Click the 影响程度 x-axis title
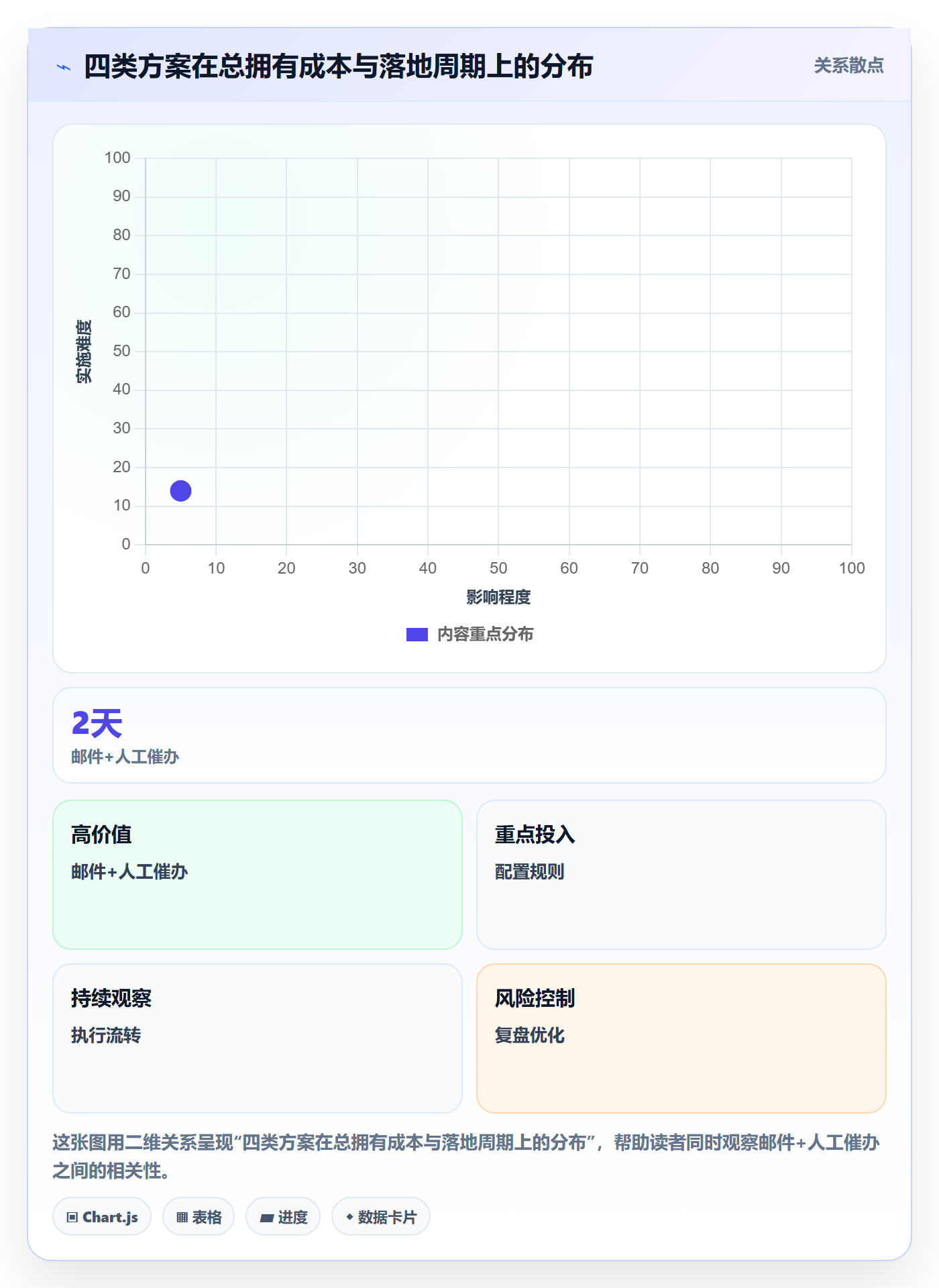 pos(498,597)
